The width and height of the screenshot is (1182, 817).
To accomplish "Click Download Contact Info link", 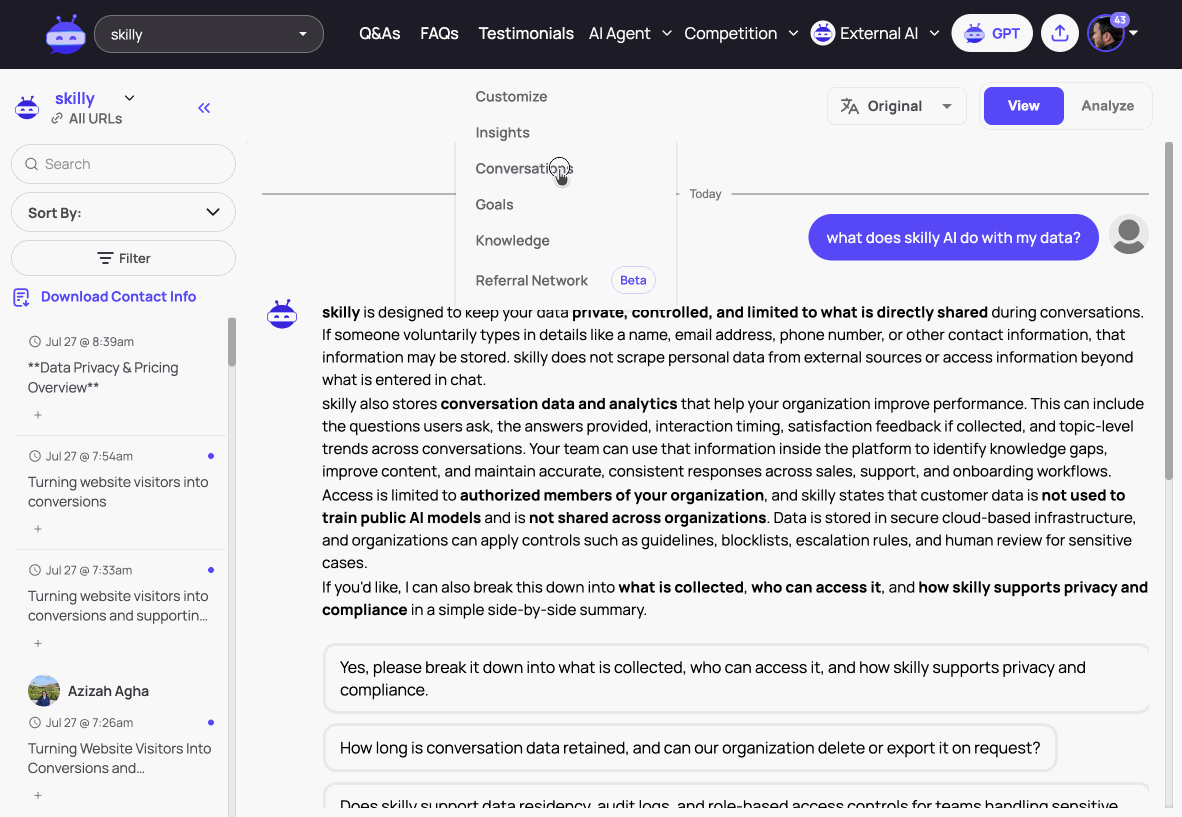I will click(x=118, y=297).
